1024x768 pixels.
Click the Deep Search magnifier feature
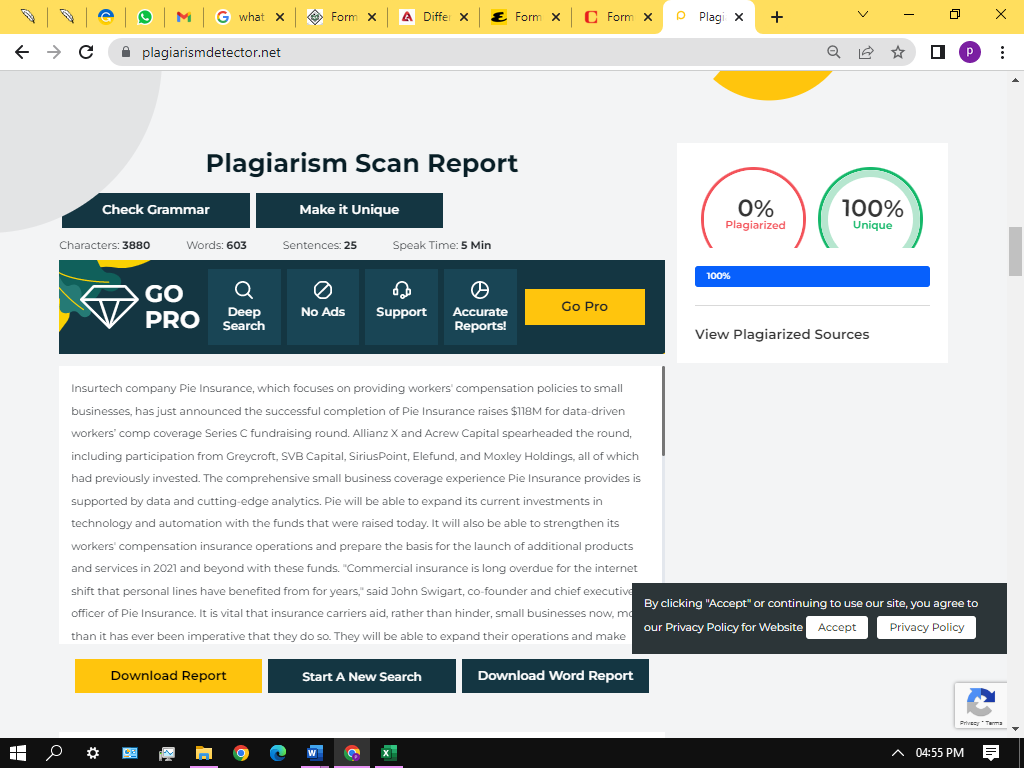point(244,307)
